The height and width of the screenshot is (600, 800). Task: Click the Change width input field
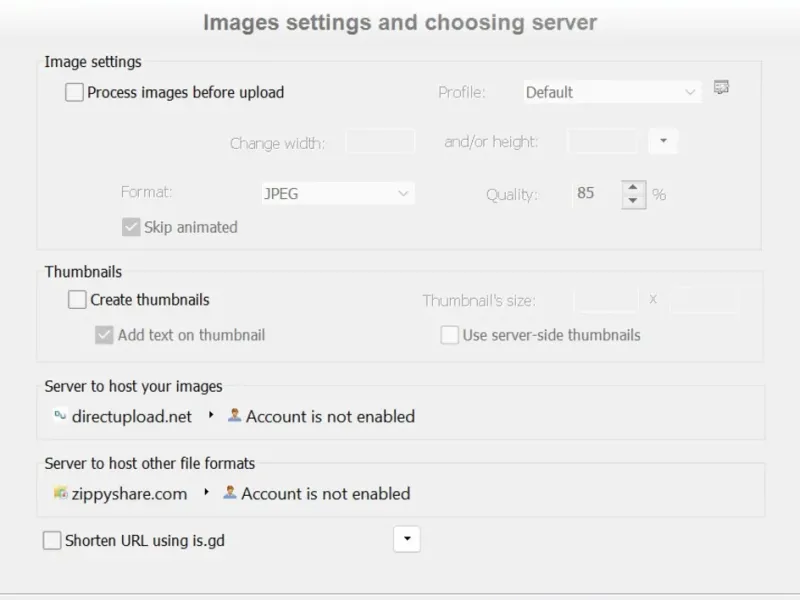coord(380,142)
